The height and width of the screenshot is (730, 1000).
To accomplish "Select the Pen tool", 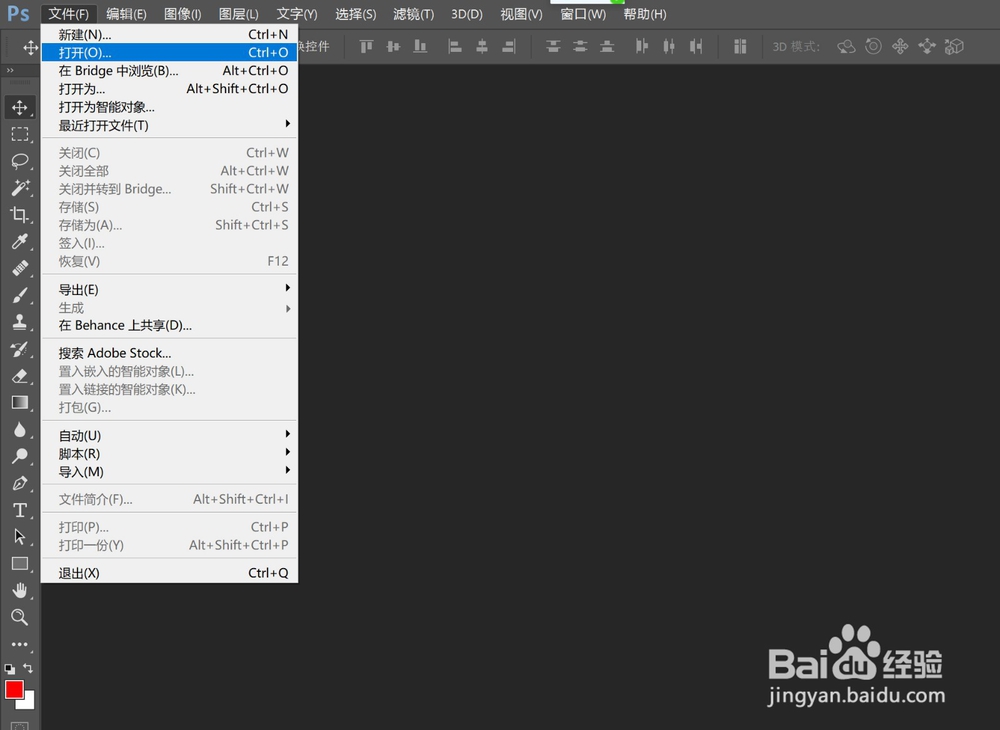I will (20, 483).
